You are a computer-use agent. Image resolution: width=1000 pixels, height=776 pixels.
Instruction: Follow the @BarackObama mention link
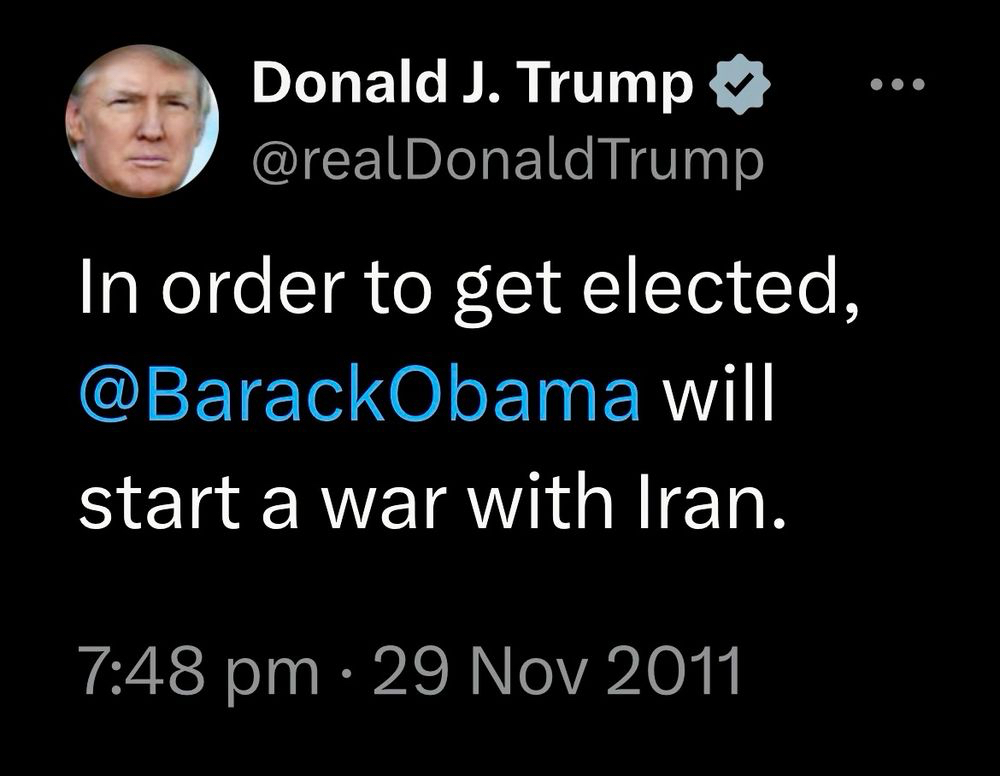pos(359,396)
